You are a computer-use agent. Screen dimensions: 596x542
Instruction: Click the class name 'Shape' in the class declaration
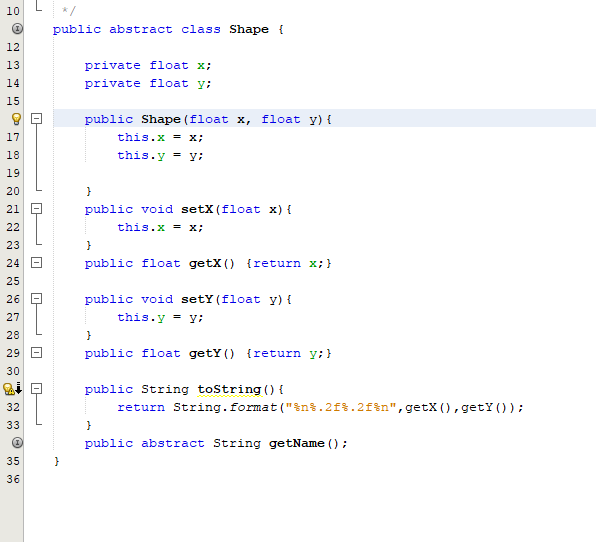click(x=249, y=30)
